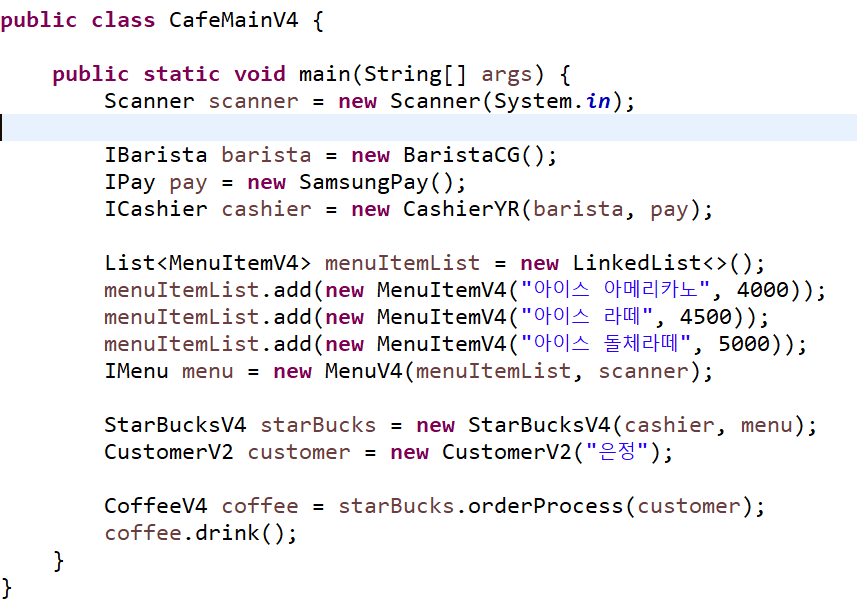Click 'IPay' interface type name
The width and height of the screenshot is (857, 615).
[x=130, y=183]
